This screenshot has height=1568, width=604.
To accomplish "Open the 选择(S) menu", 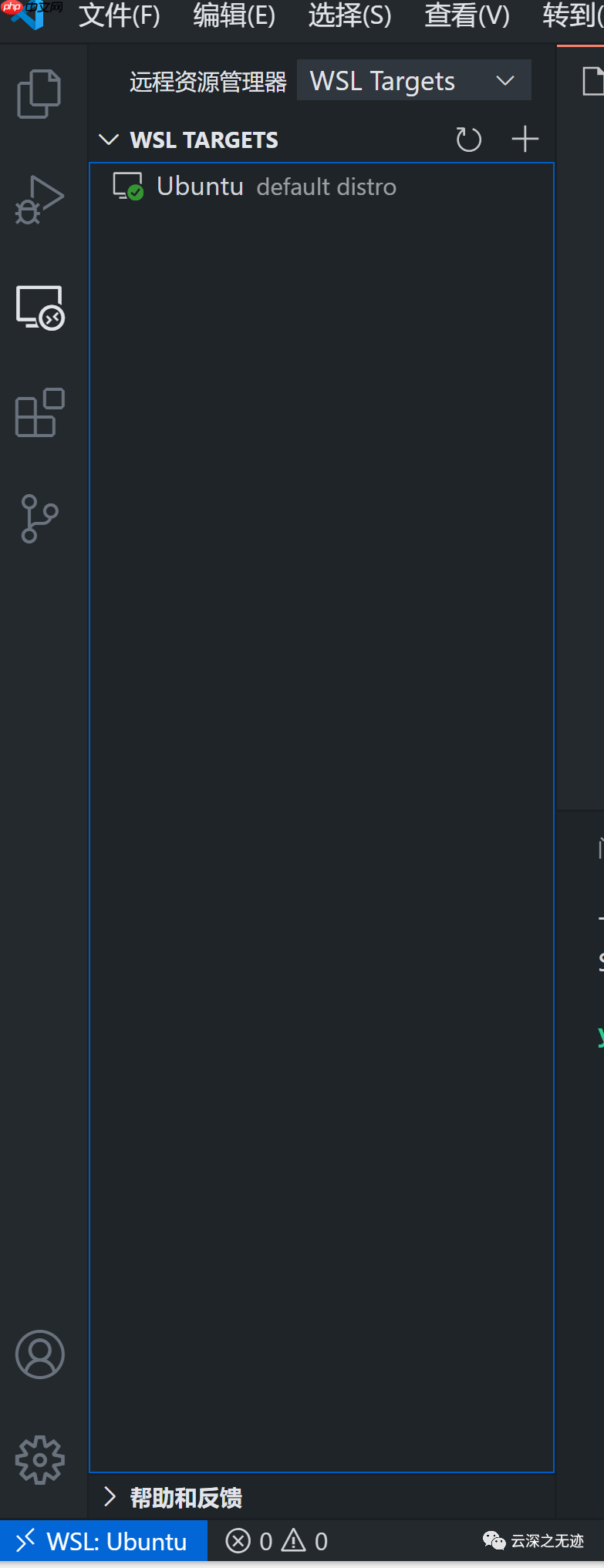I will click(349, 15).
